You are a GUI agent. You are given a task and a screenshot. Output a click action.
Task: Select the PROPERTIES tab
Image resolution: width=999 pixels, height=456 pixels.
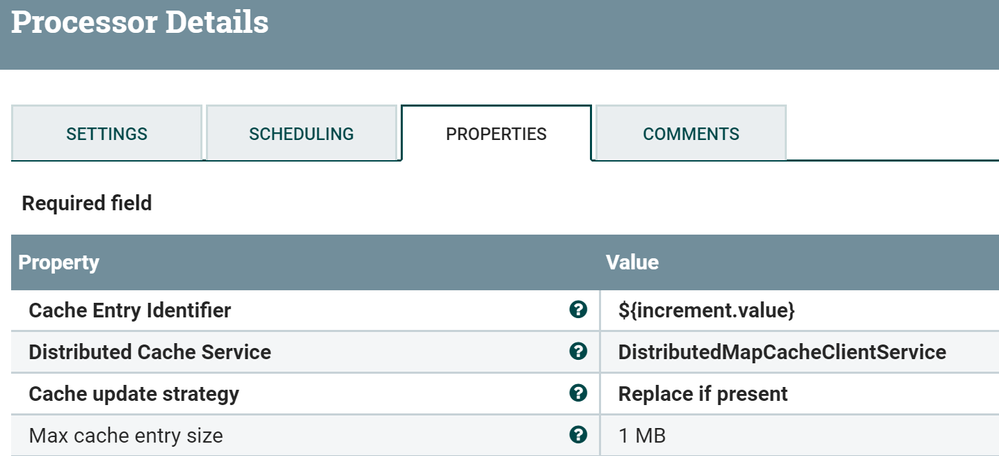pos(496,134)
